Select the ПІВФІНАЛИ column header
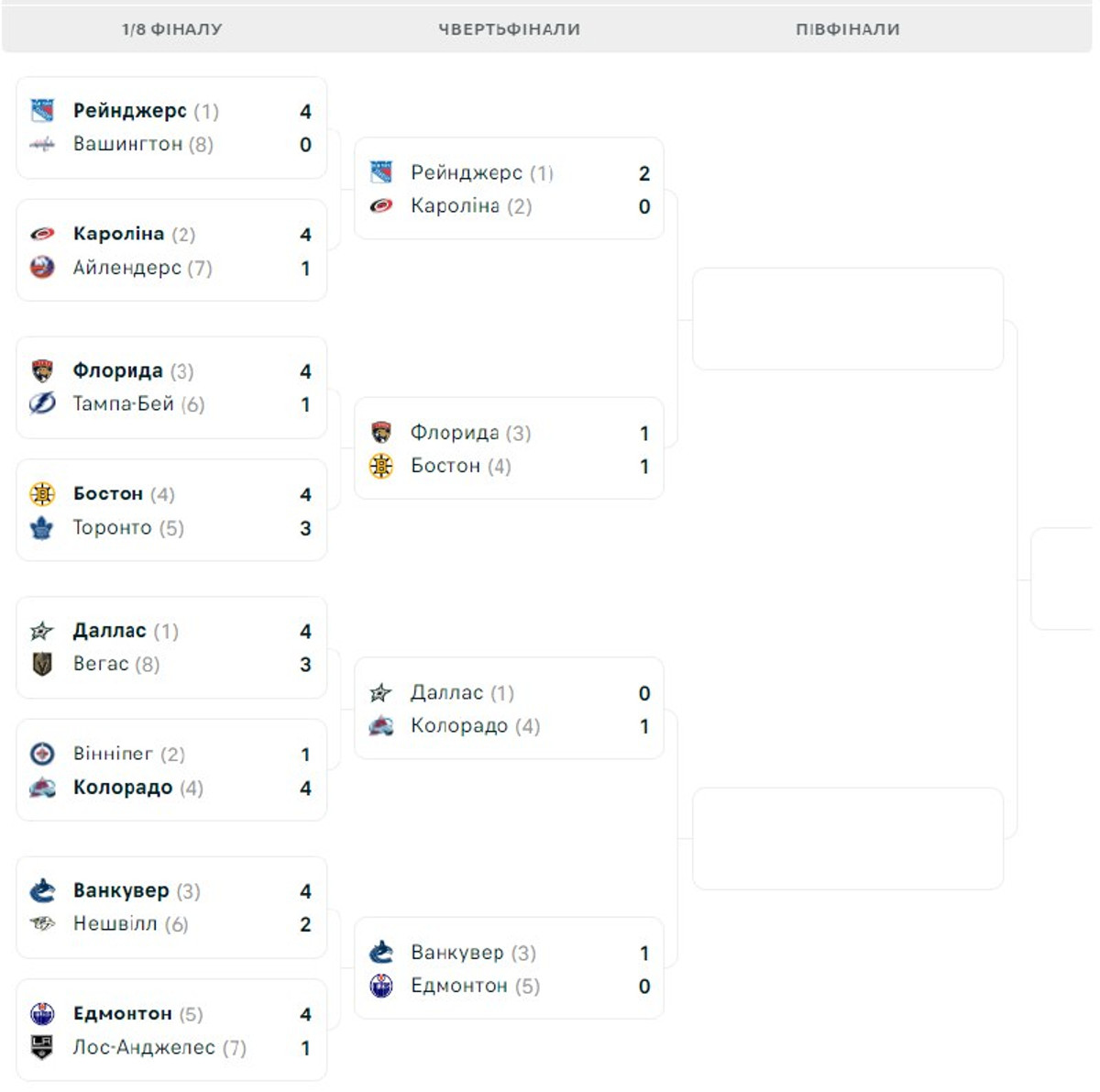Screen dimensions: 1100x1092 848,29
